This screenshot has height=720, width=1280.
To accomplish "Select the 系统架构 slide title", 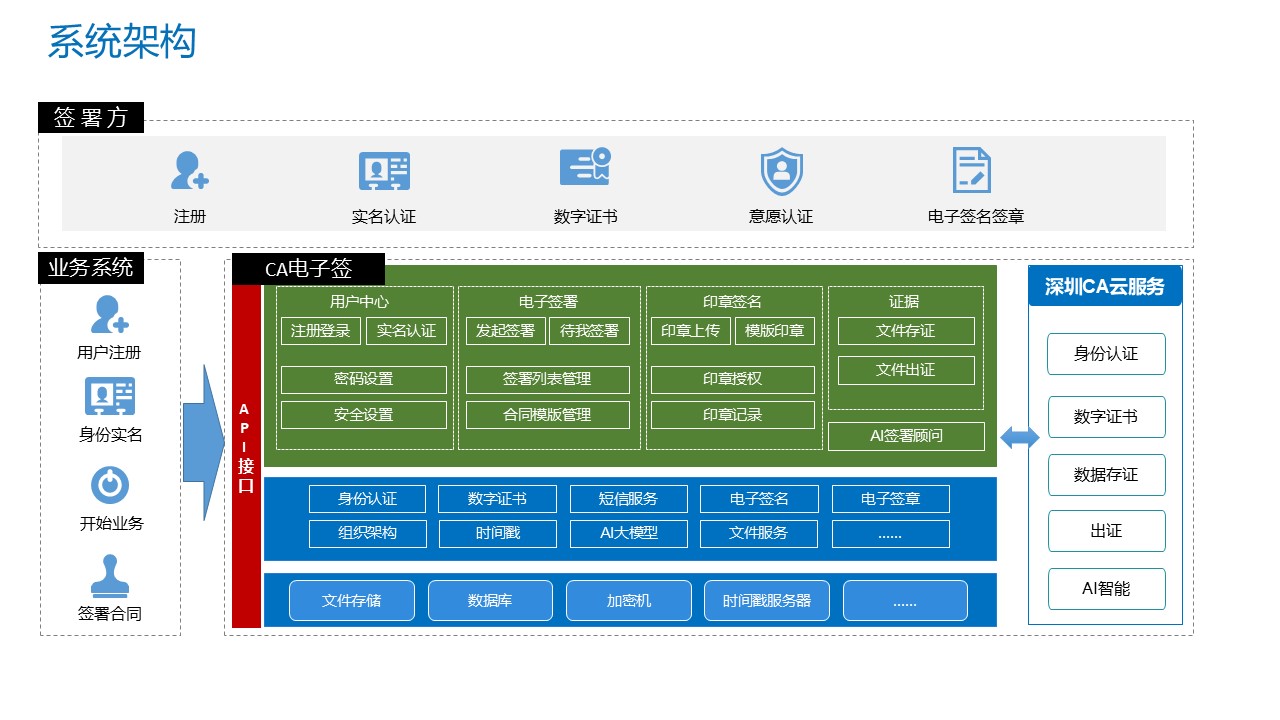I will click(122, 43).
